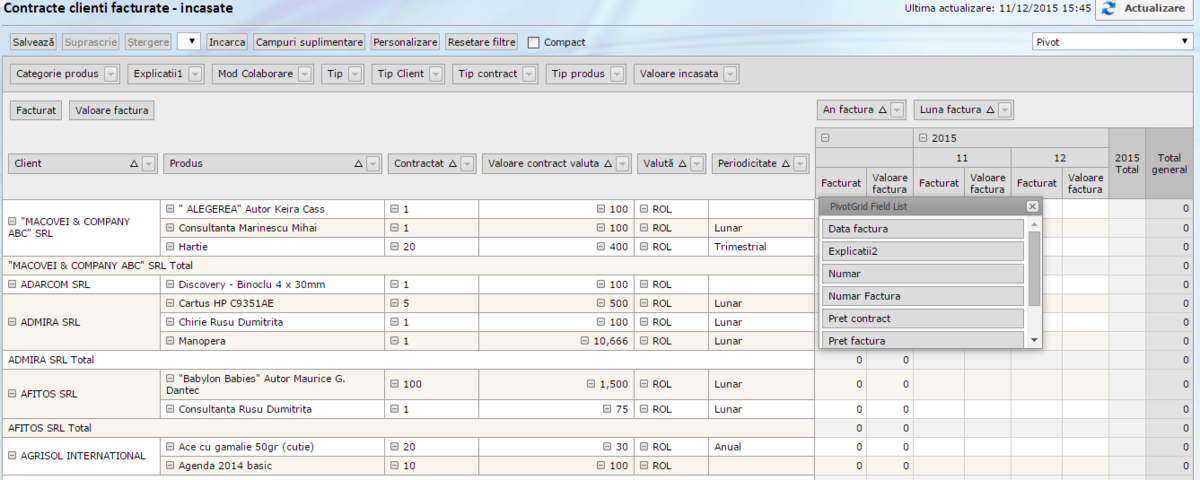Click the Resetare filtre button
The width and height of the screenshot is (1200, 480).
pos(482,43)
